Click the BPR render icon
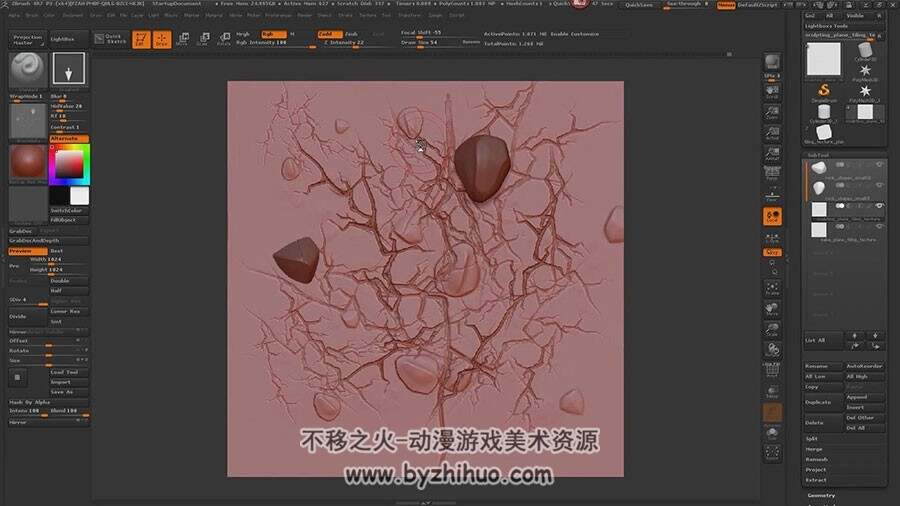This screenshot has height=506, width=900. [772, 63]
